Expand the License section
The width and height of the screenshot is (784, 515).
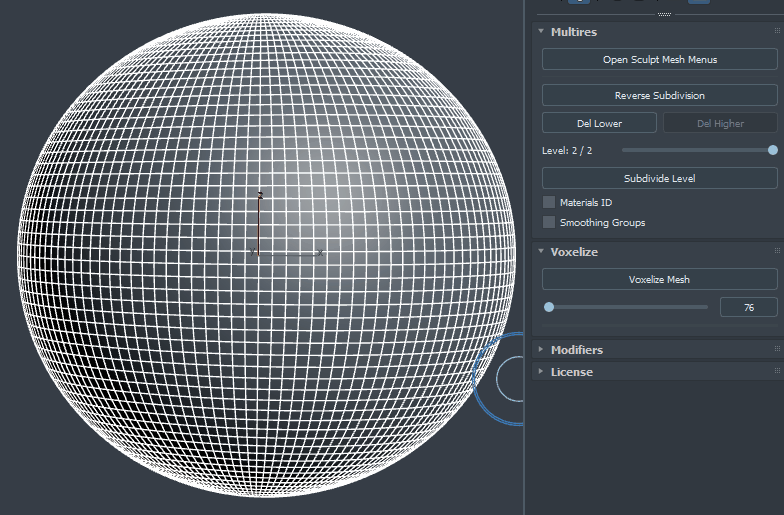tap(541, 372)
